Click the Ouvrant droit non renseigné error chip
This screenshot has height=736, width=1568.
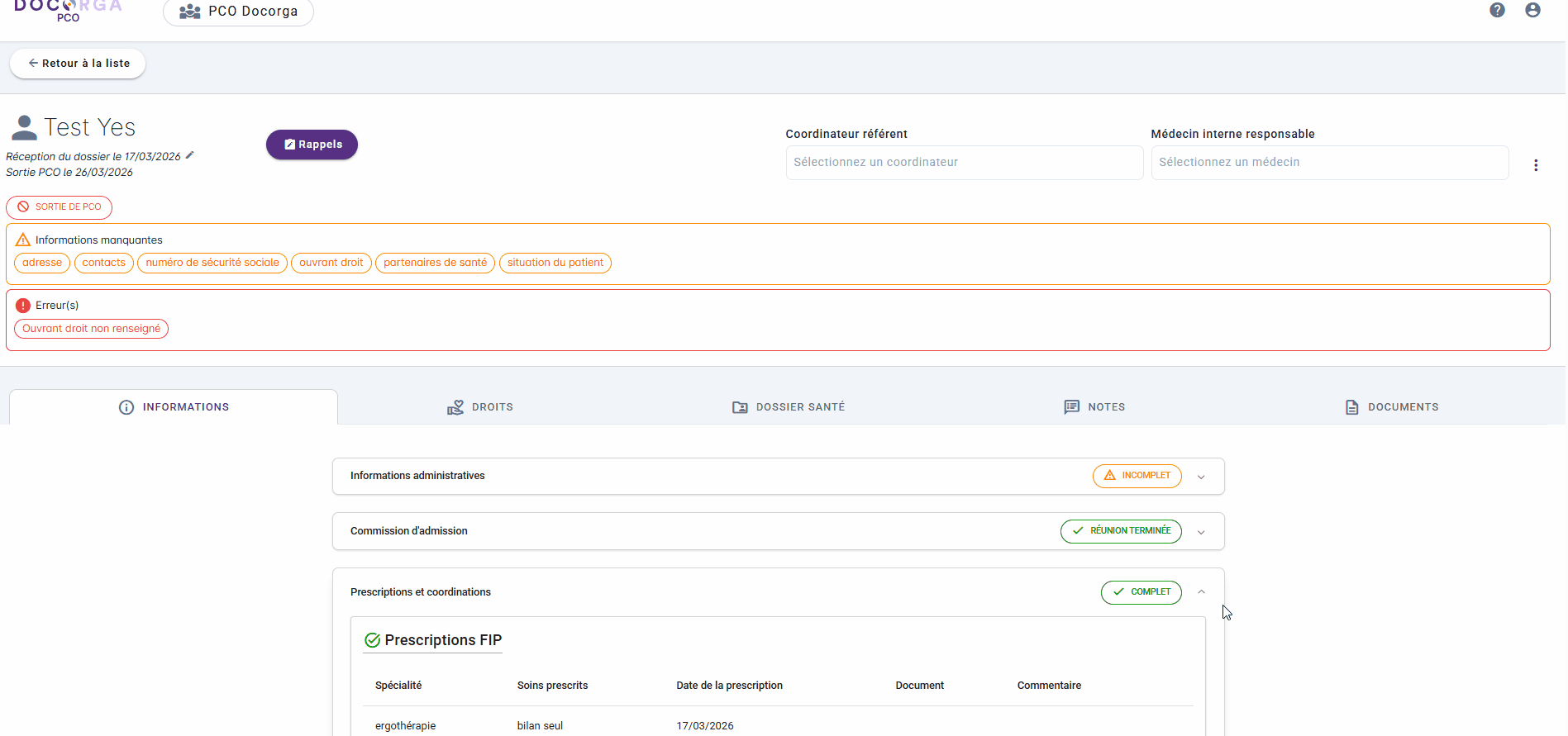[92, 329]
